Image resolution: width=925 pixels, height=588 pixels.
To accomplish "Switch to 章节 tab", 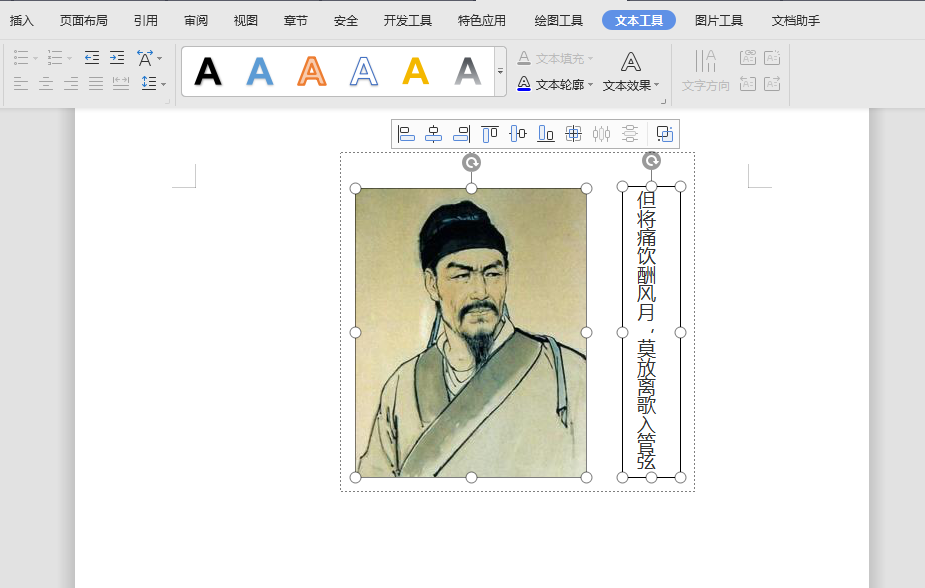I will click(296, 21).
